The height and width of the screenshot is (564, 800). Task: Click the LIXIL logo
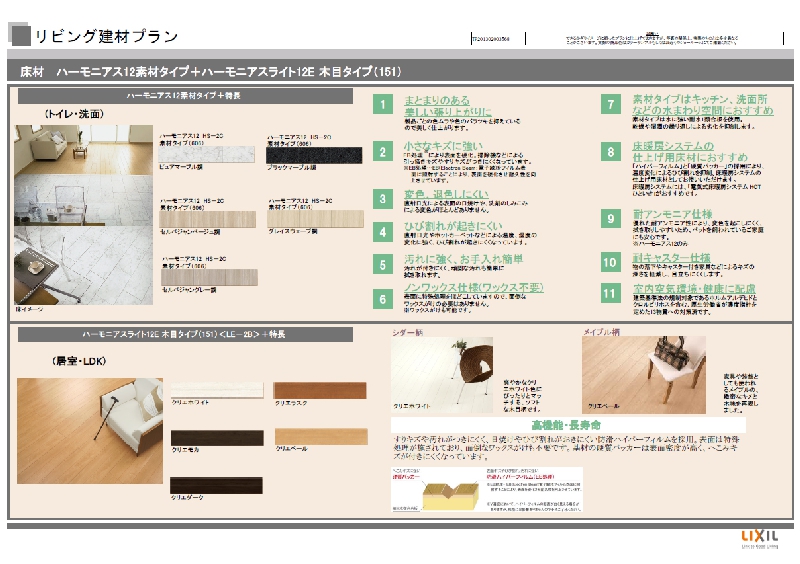point(760,537)
